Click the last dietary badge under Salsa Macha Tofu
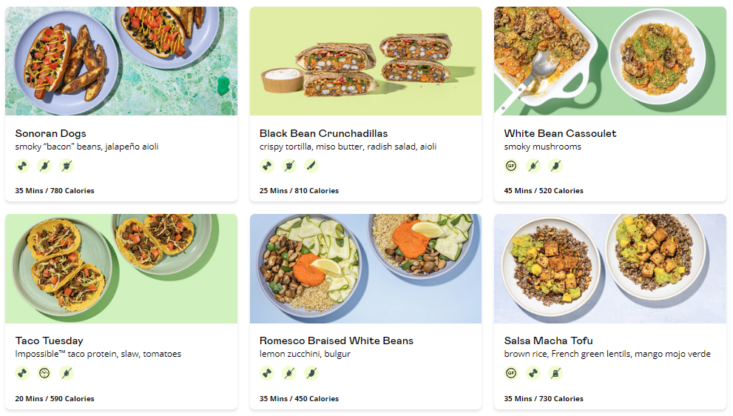The image size is (733, 416). pyautogui.click(x=555, y=373)
